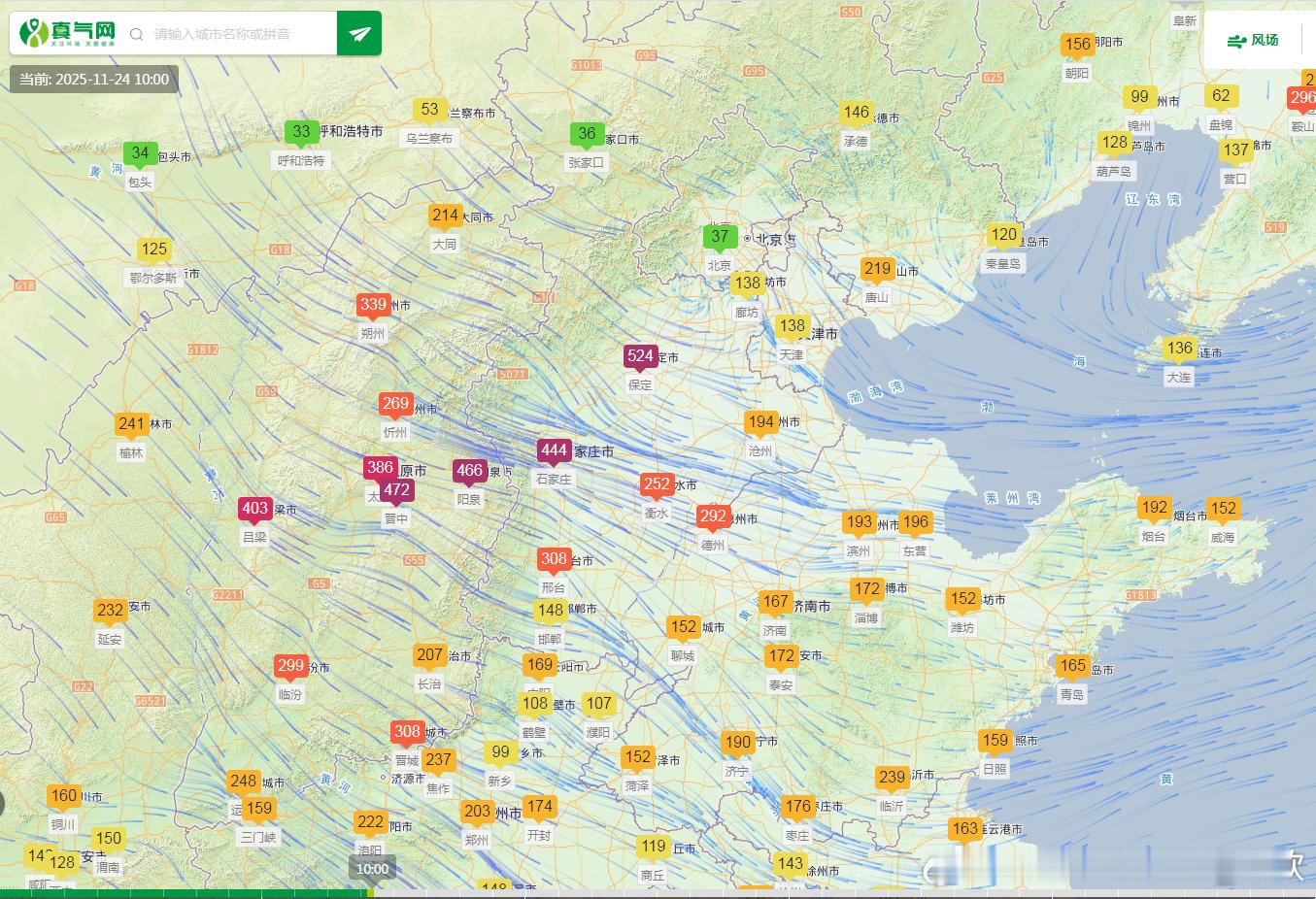
Task: Select Rizhao's AQI marker showing 159
Action: 995,743
